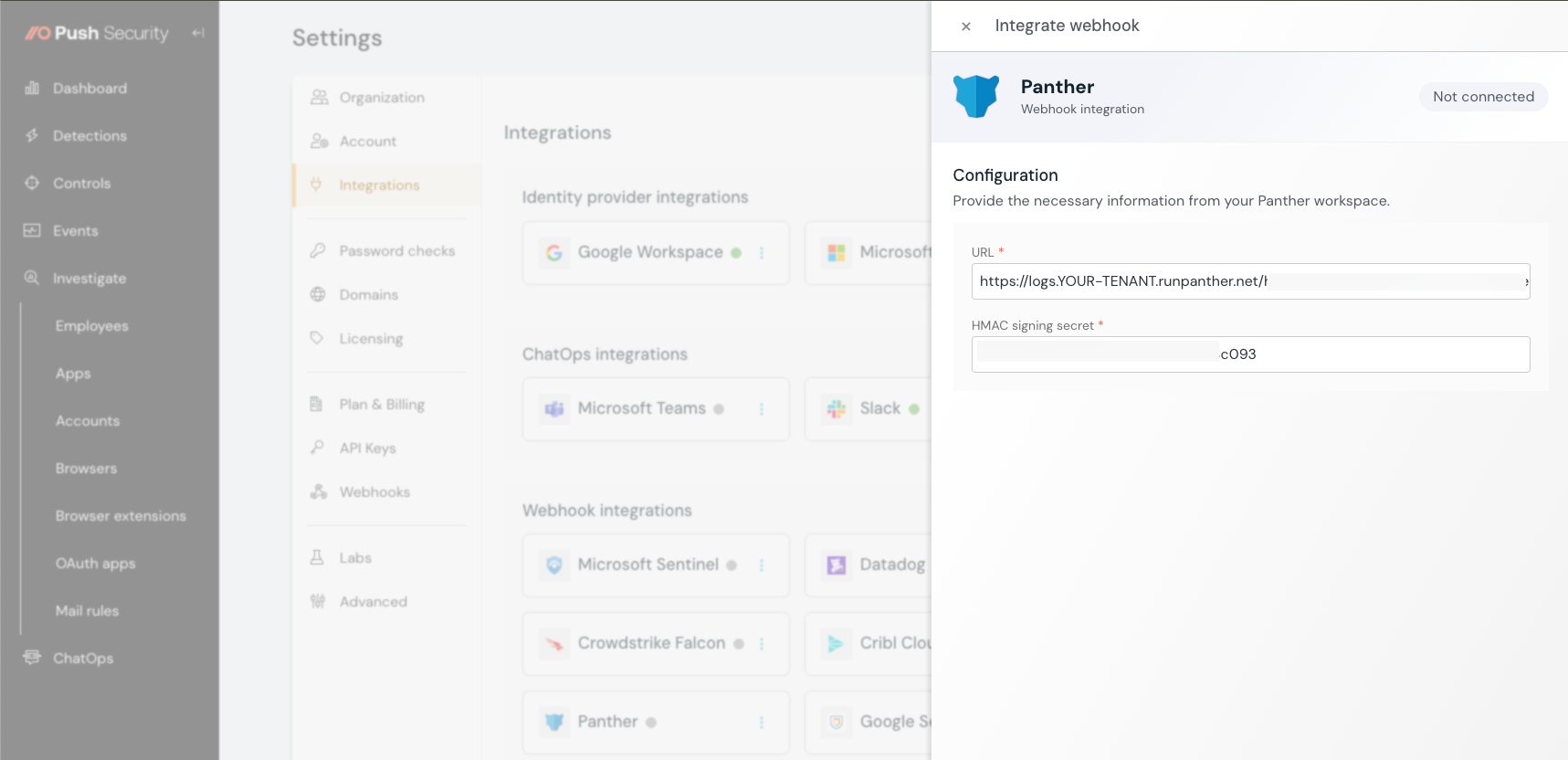
Task: Open Microsoft Sentinel more options menu
Action: (x=762, y=565)
